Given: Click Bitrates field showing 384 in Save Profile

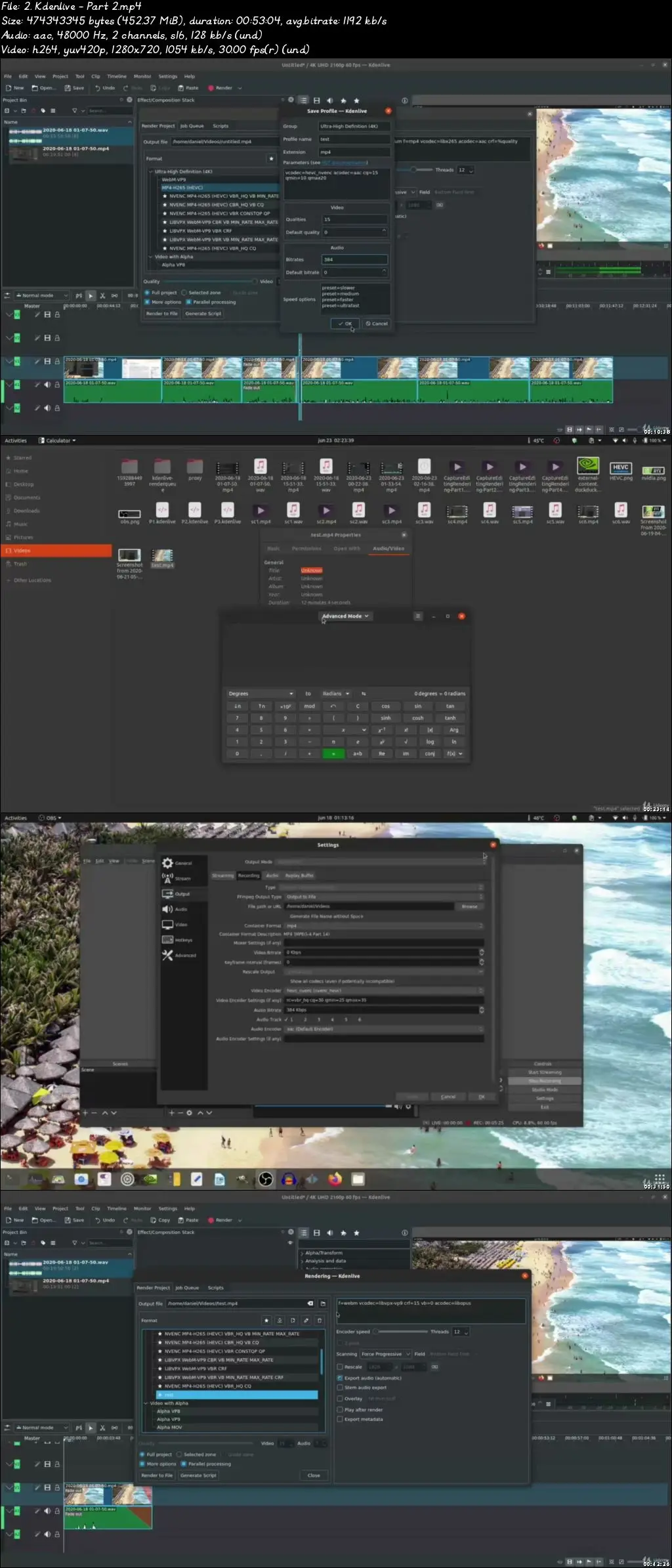Looking at the screenshot, I should (354, 259).
